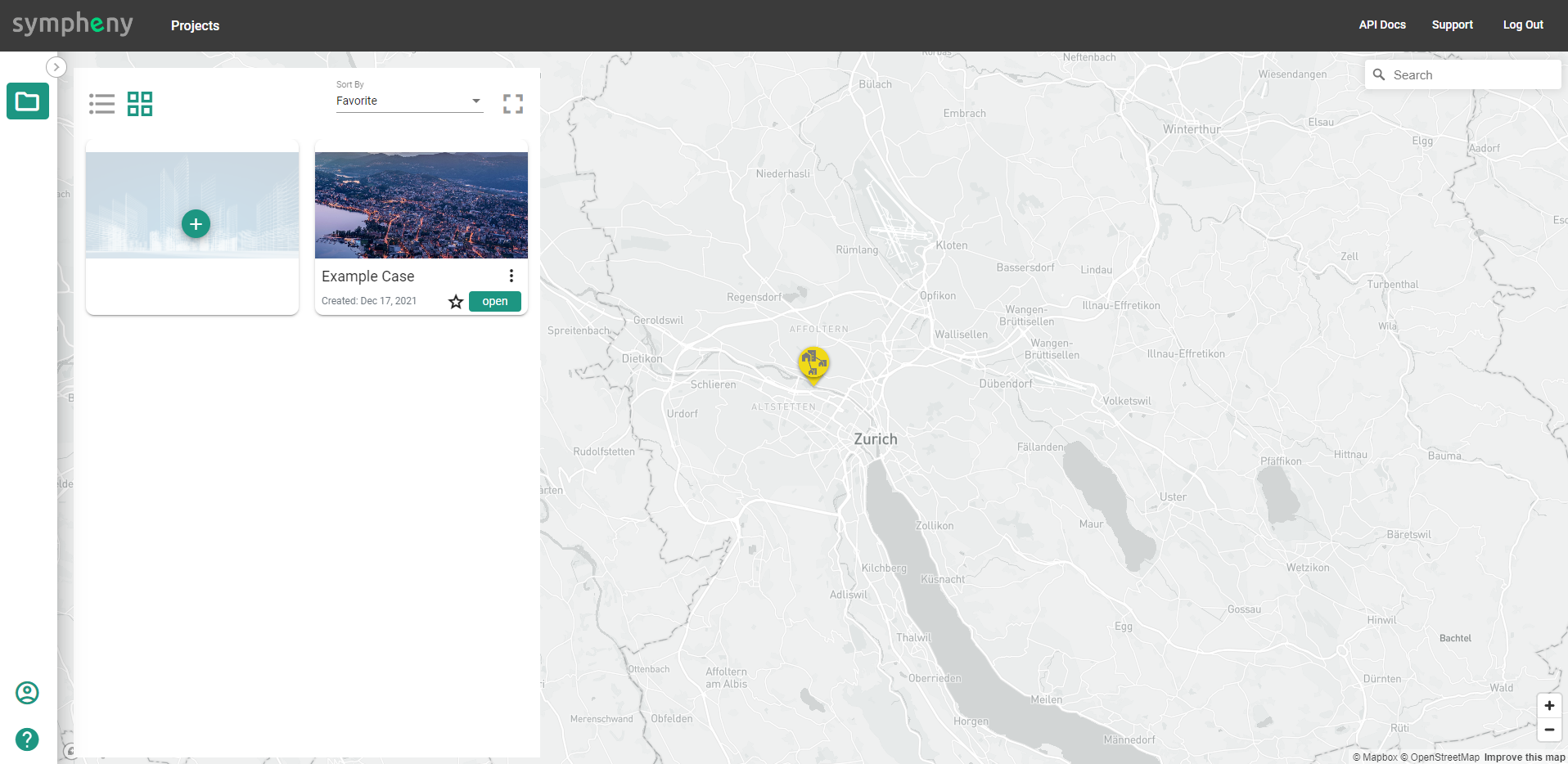Click the yellow project marker on map
The image size is (1568, 764).
tap(813, 363)
